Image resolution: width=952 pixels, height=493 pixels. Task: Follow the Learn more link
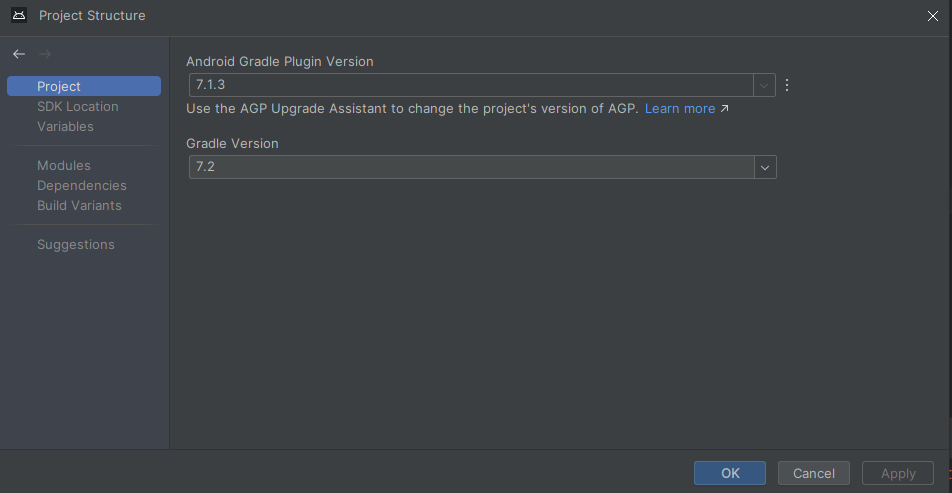coord(680,109)
